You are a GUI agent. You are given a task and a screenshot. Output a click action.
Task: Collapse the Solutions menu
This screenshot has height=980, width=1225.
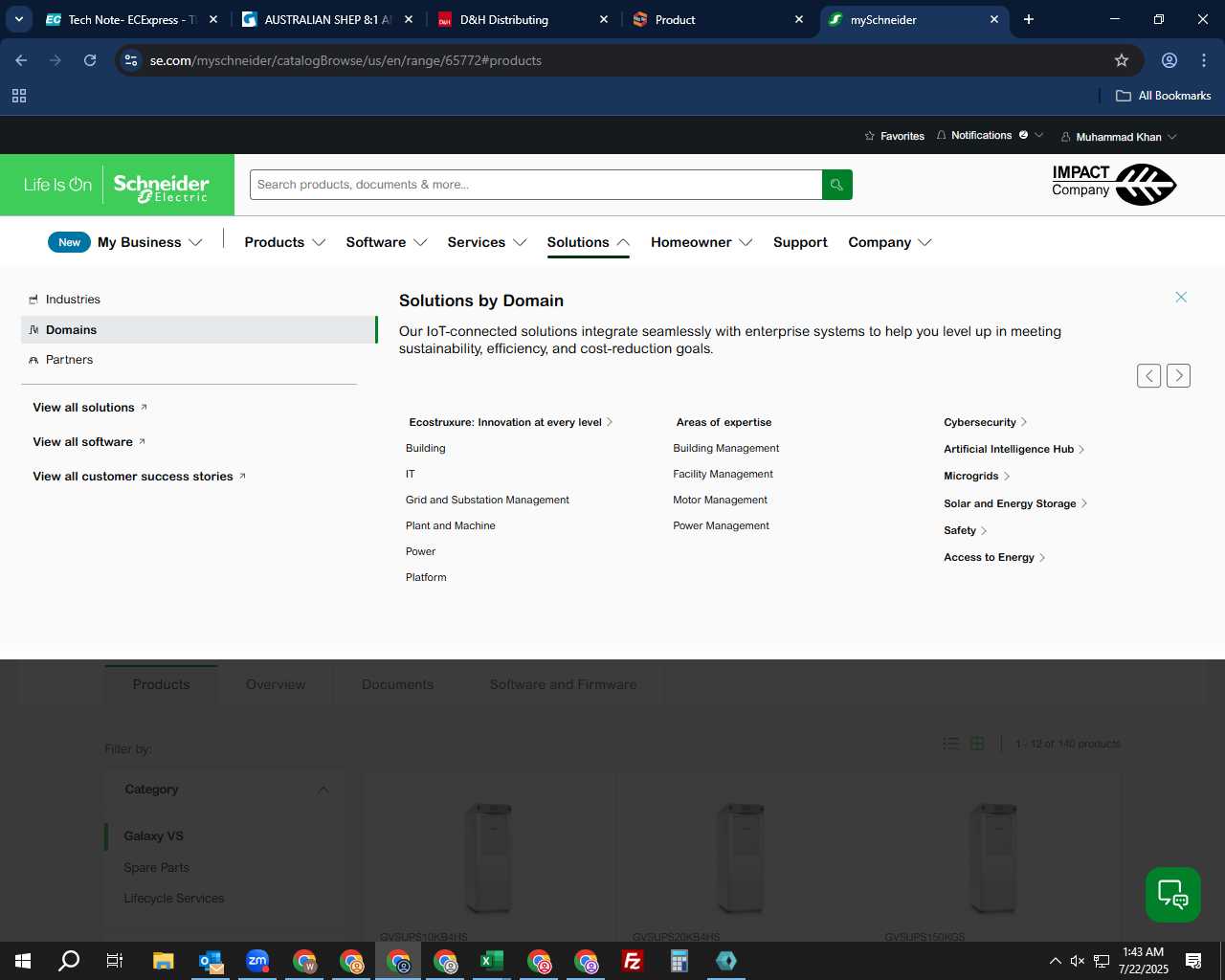589,242
